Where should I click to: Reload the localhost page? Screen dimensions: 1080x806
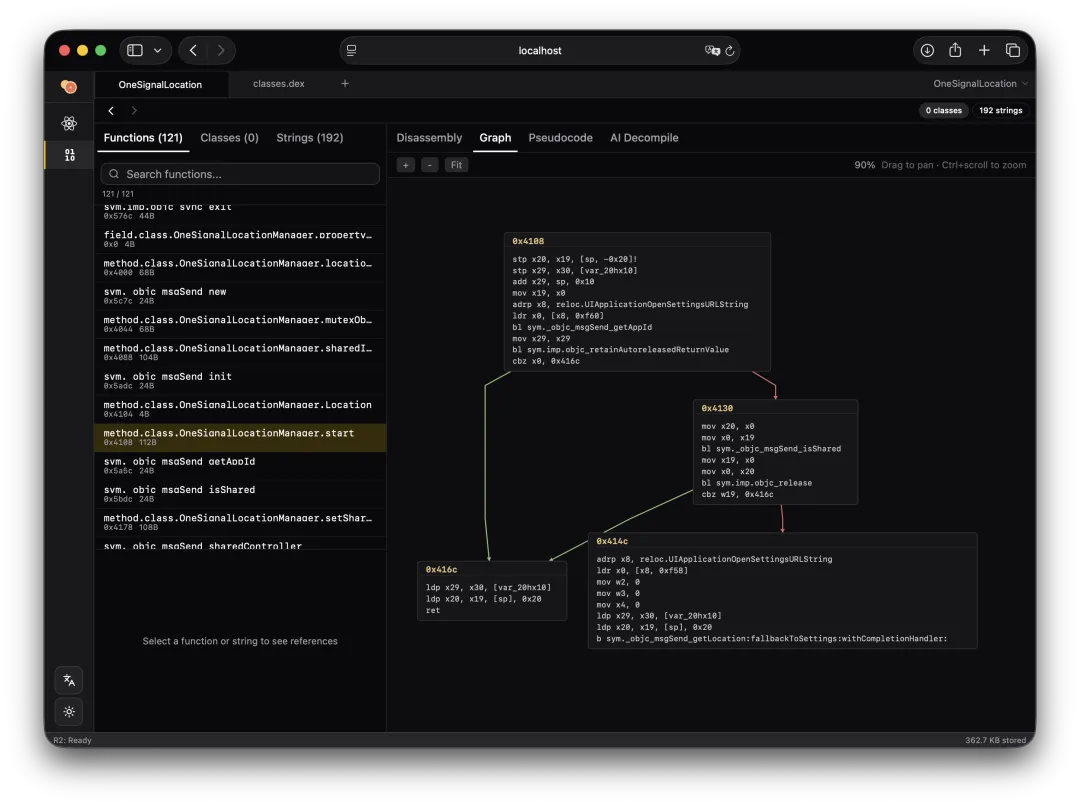730,50
